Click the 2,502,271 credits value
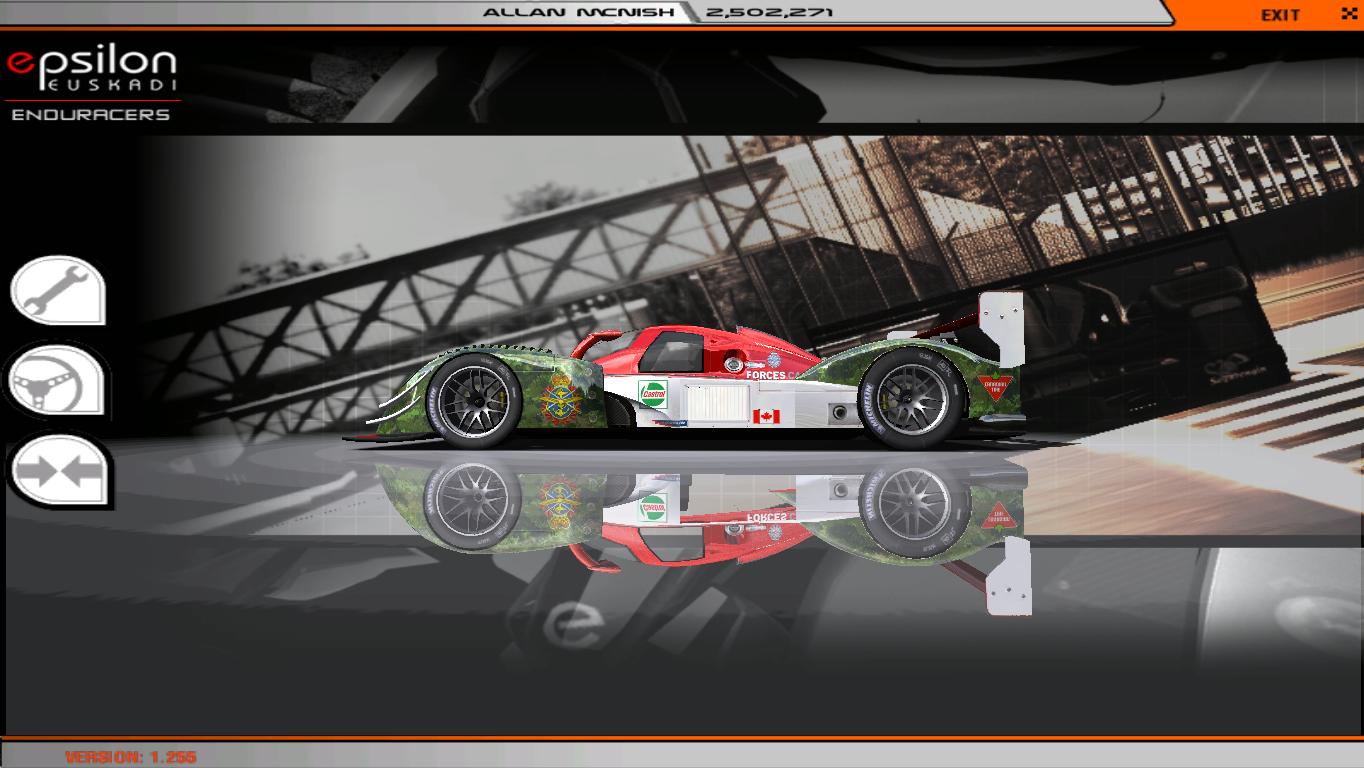This screenshot has height=768, width=1364. point(769,13)
